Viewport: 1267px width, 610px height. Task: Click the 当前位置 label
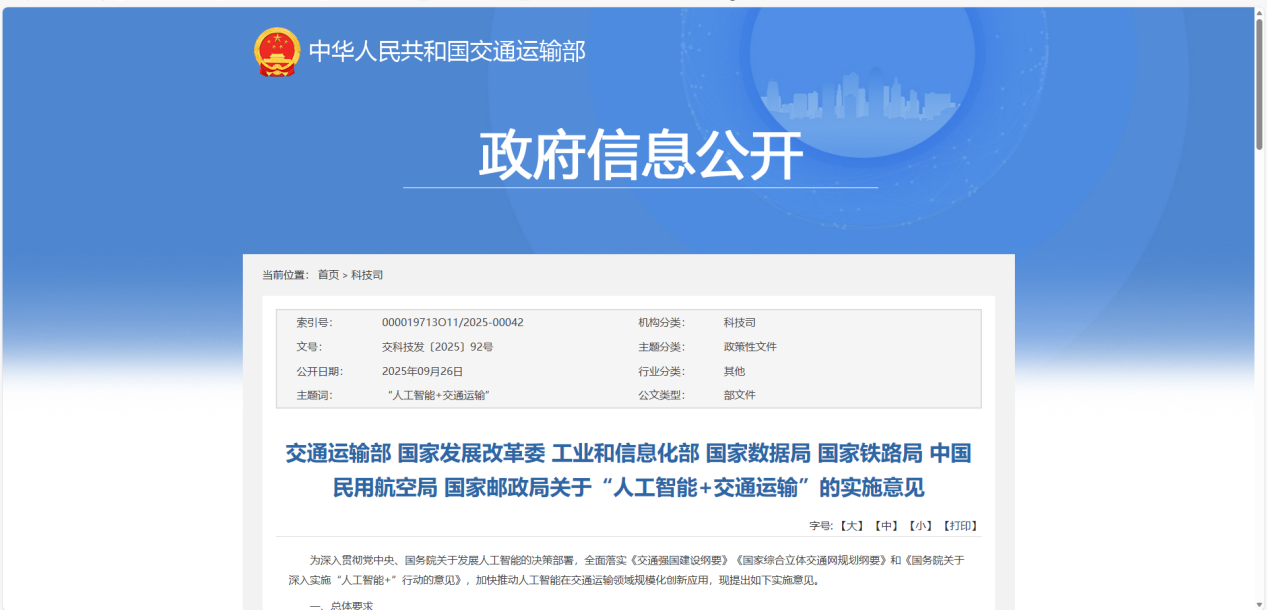[x=286, y=275]
